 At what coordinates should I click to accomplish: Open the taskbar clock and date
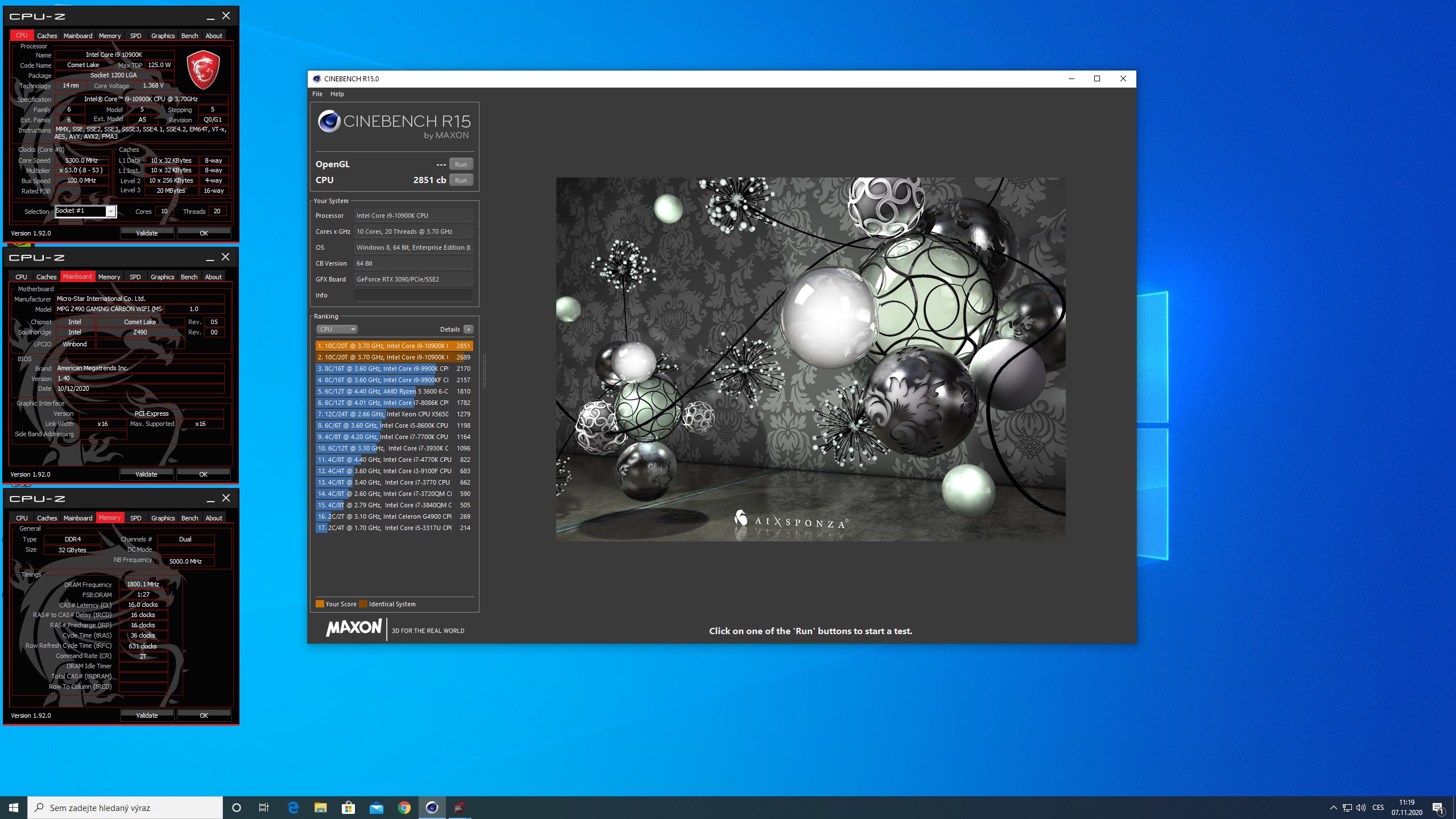1407,808
